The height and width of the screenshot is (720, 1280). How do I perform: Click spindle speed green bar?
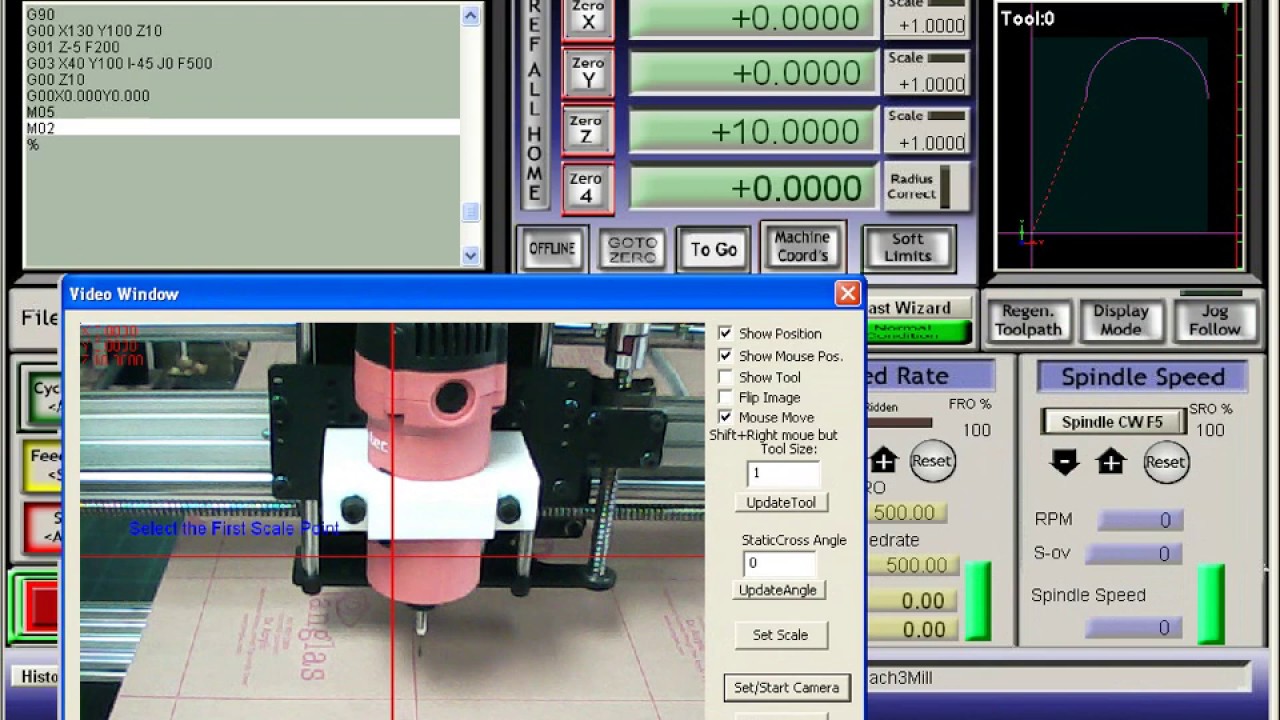tap(1211, 604)
